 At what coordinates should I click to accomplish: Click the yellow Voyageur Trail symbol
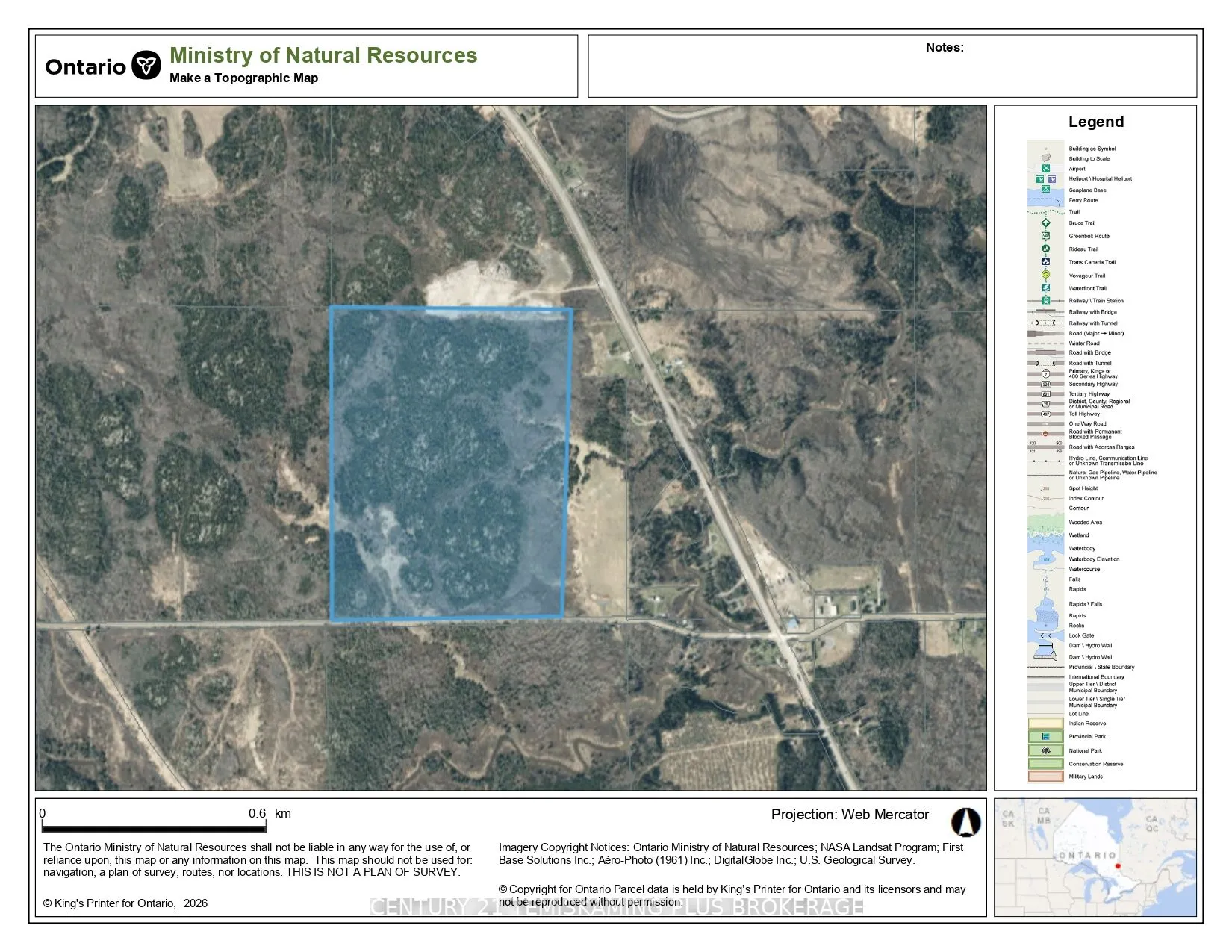coord(1046,275)
